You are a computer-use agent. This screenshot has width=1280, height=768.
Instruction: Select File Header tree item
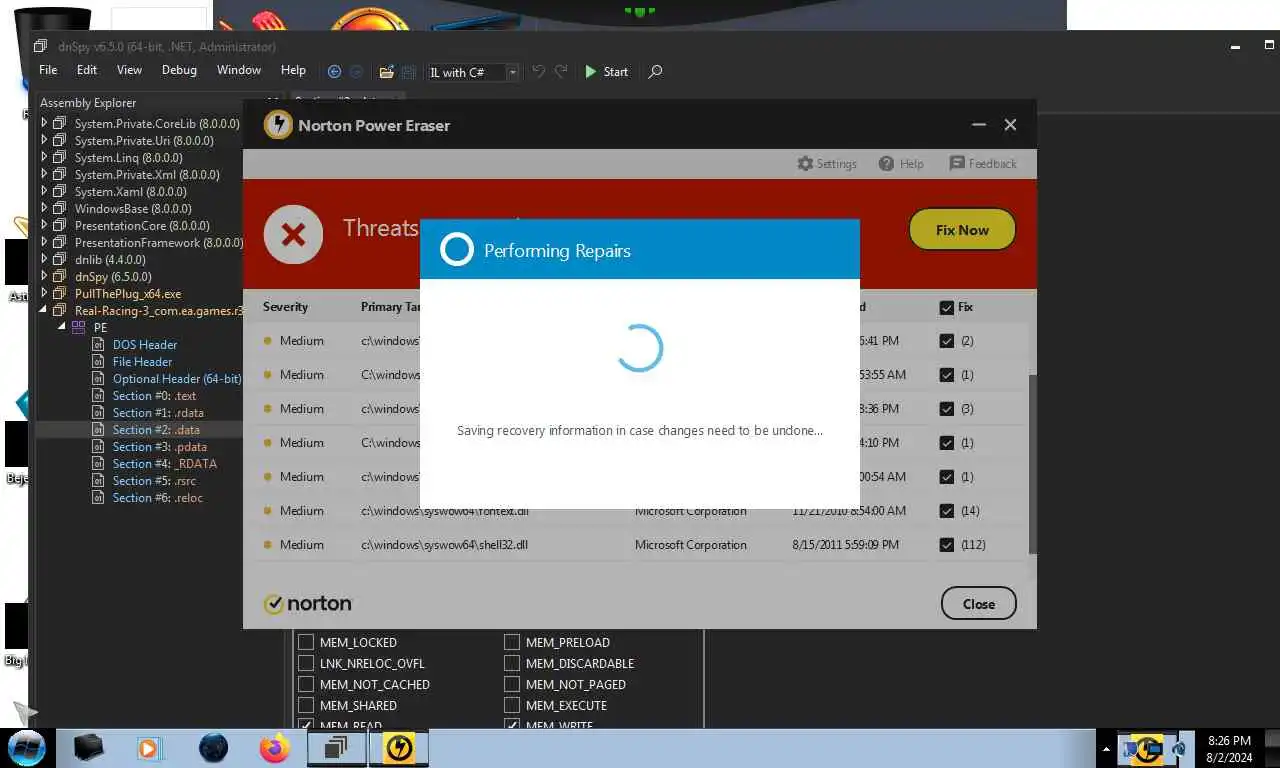click(142, 361)
